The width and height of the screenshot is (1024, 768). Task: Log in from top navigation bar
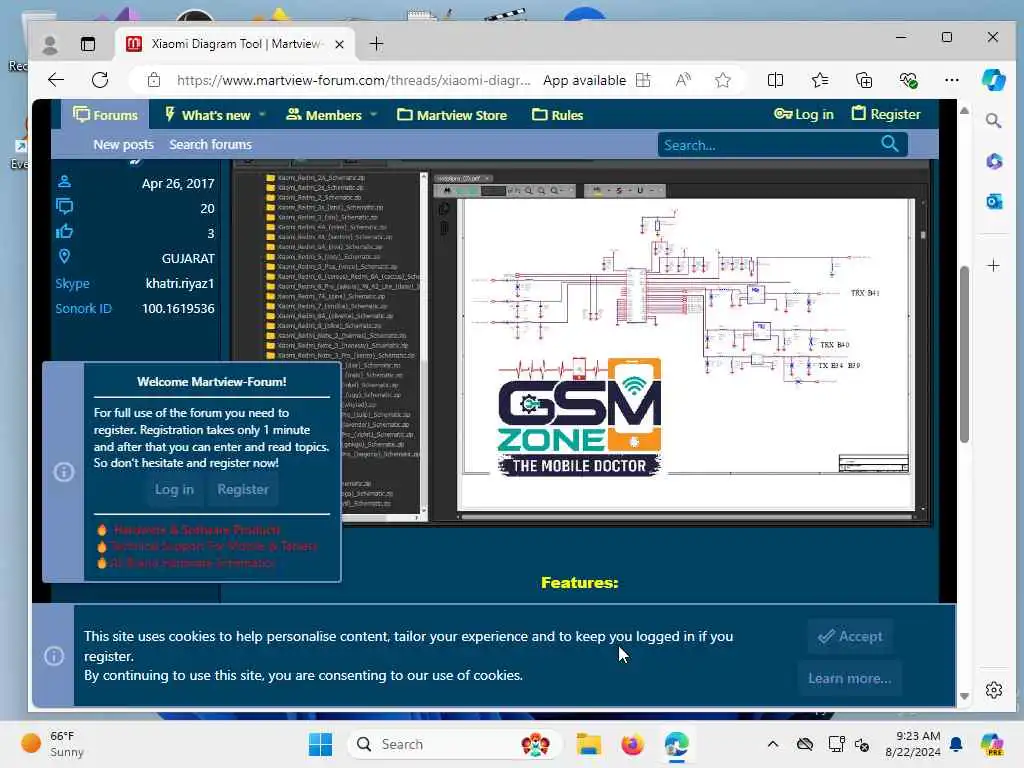[803, 114]
